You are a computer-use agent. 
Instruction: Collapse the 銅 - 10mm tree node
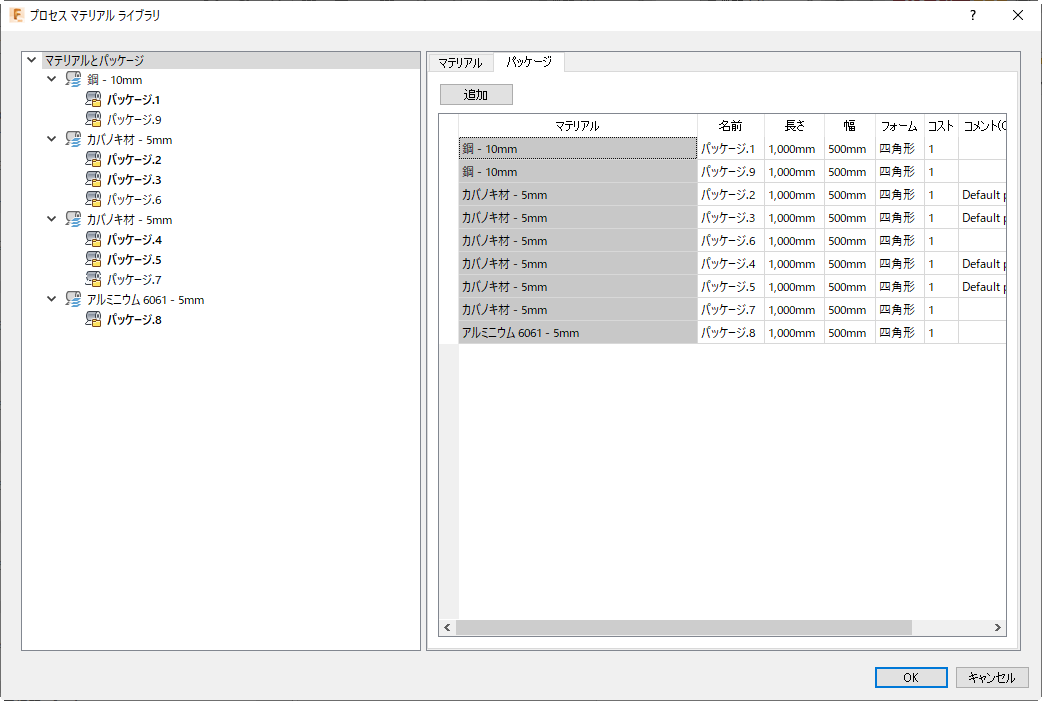point(51,79)
